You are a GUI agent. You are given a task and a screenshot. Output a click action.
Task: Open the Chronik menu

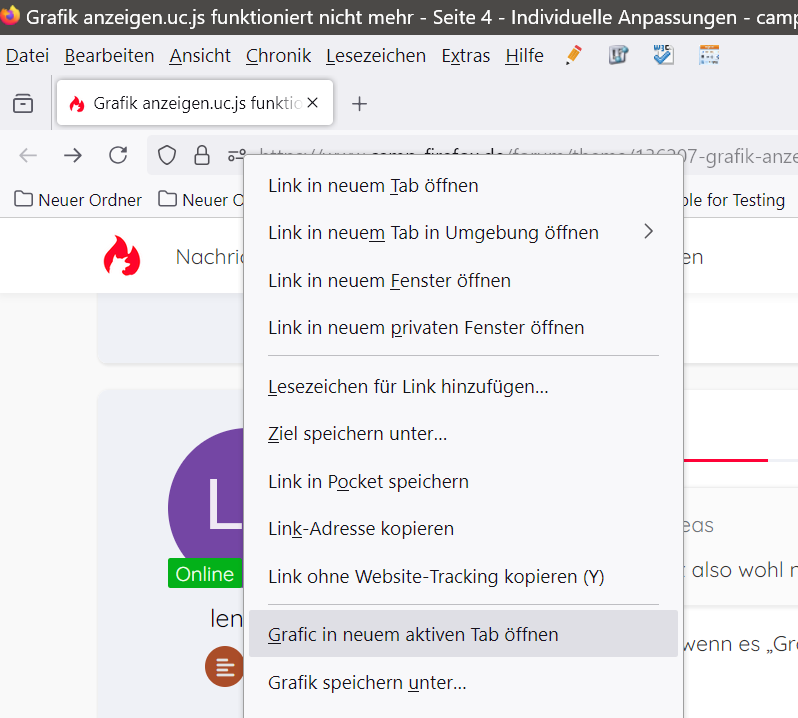coord(278,55)
